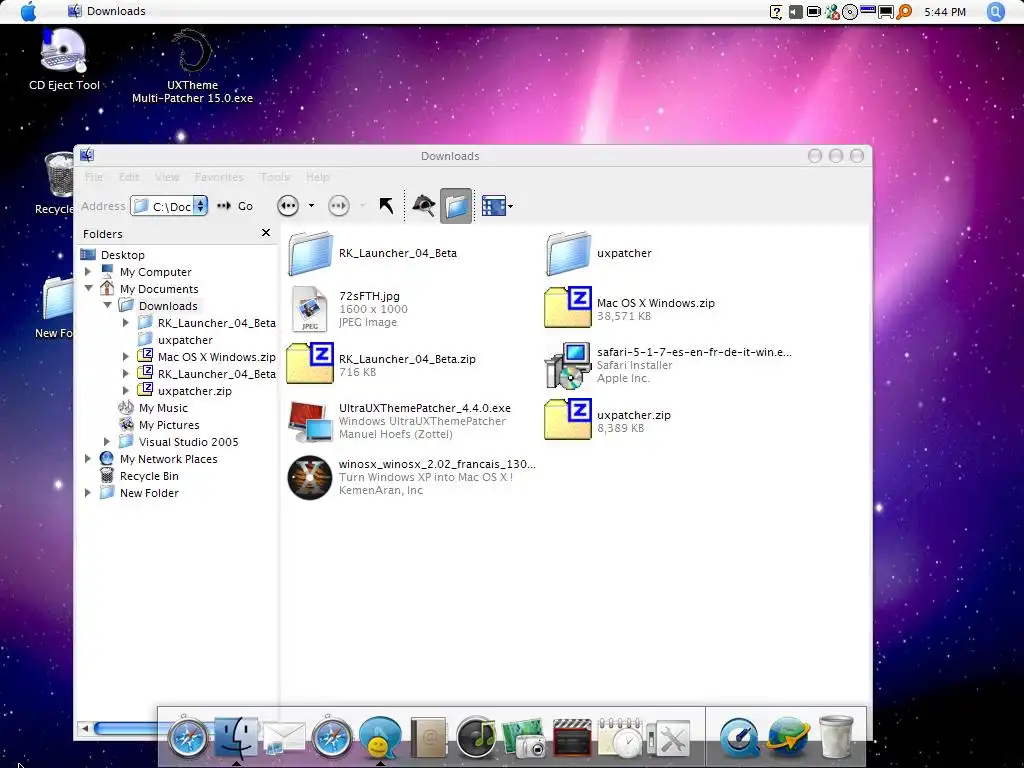1024x768 pixels.
Task: Open the Views toolbar button
Action: click(x=497, y=206)
